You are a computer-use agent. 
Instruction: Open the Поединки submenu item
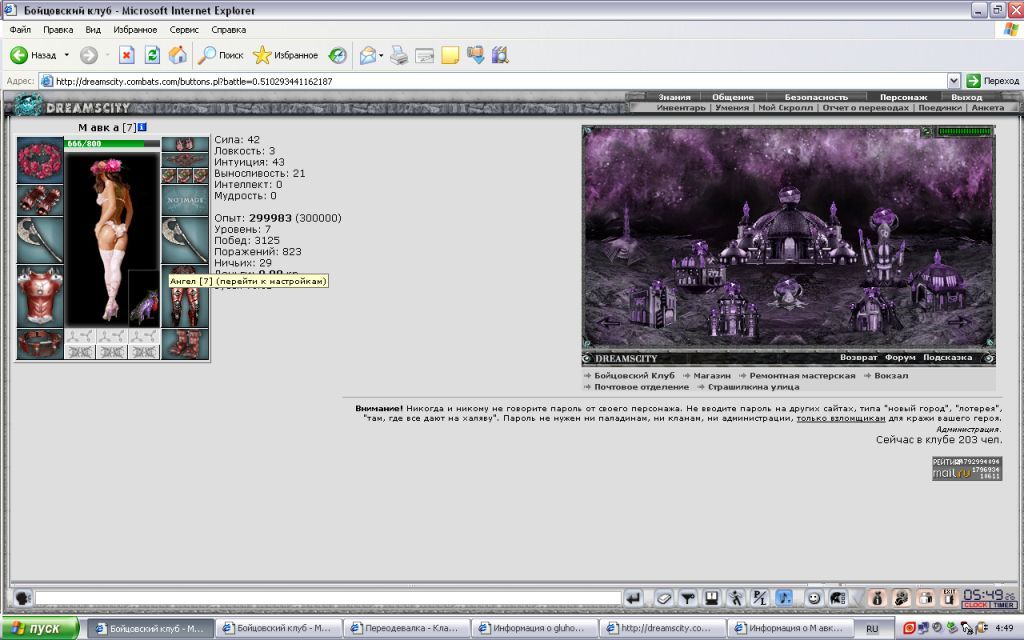tap(940, 108)
